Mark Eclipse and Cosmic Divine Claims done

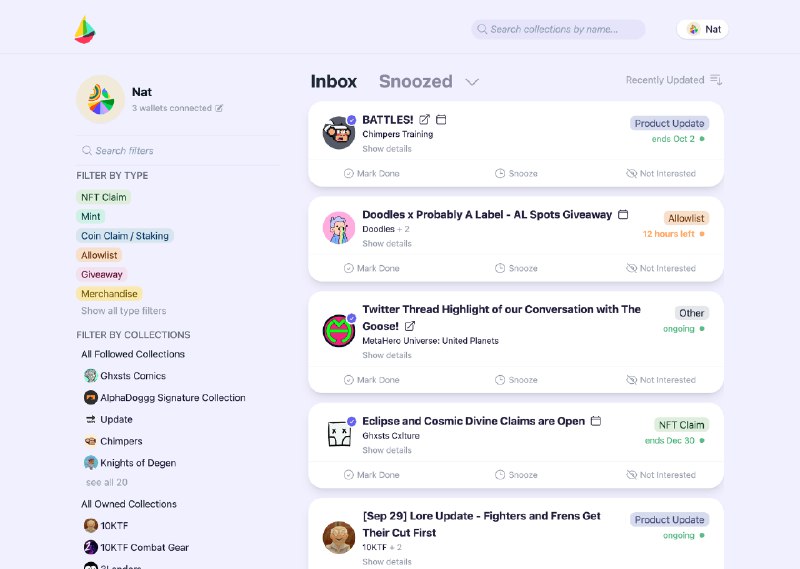point(371,475)
